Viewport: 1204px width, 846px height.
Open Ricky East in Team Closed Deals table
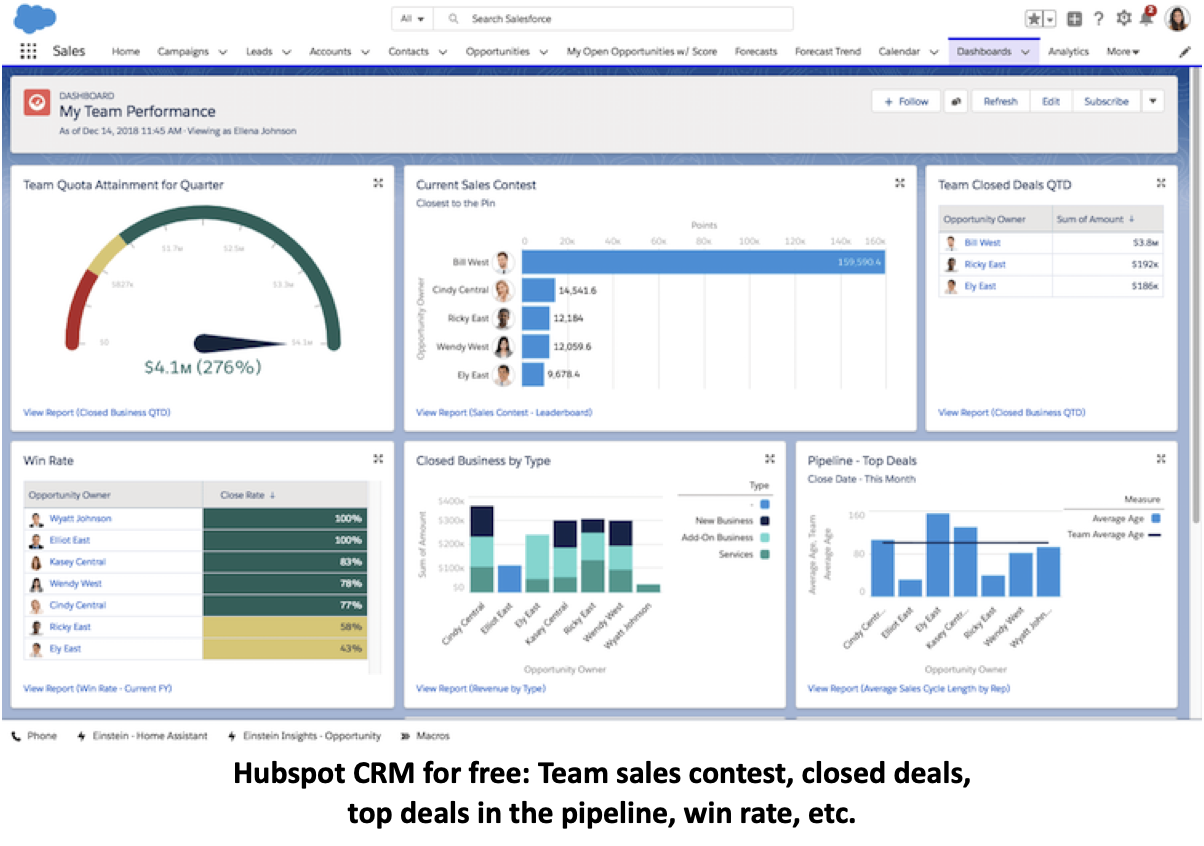click(985, 265)
